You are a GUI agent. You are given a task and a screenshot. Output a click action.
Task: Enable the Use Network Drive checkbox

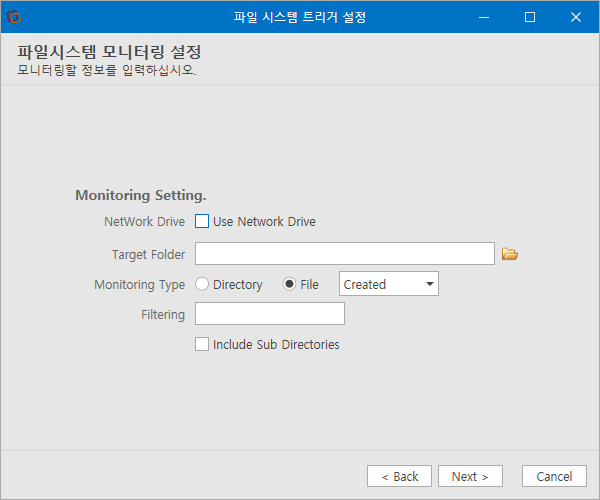[202, 221]
